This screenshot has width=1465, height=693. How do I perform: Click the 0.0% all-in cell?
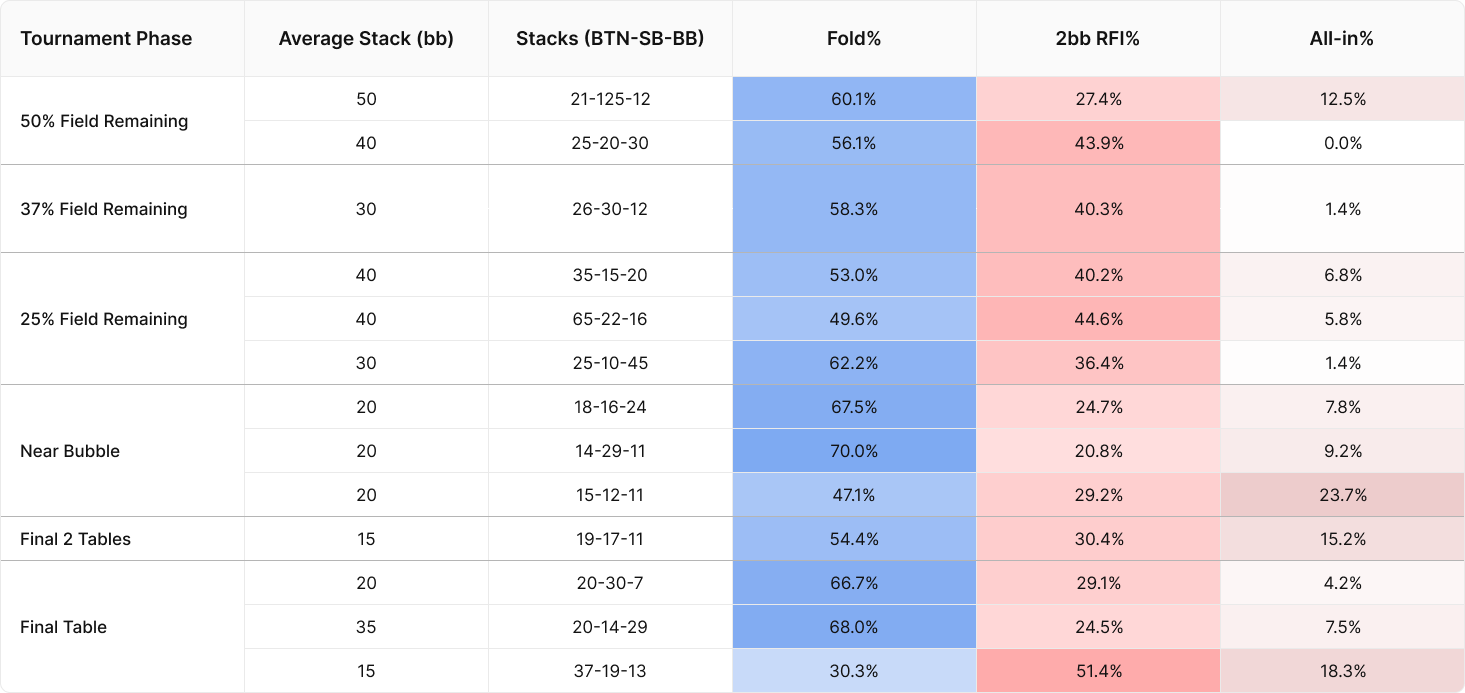(1342, 143)
